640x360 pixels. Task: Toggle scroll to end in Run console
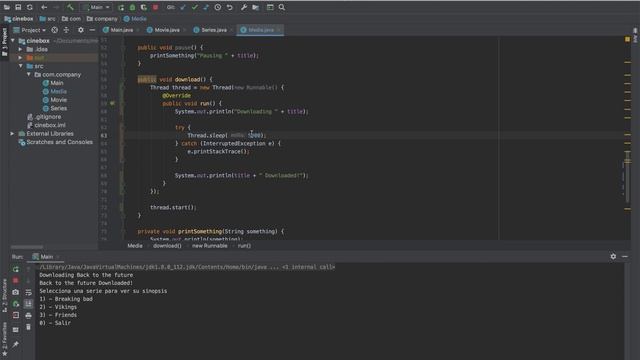(28, 304)
